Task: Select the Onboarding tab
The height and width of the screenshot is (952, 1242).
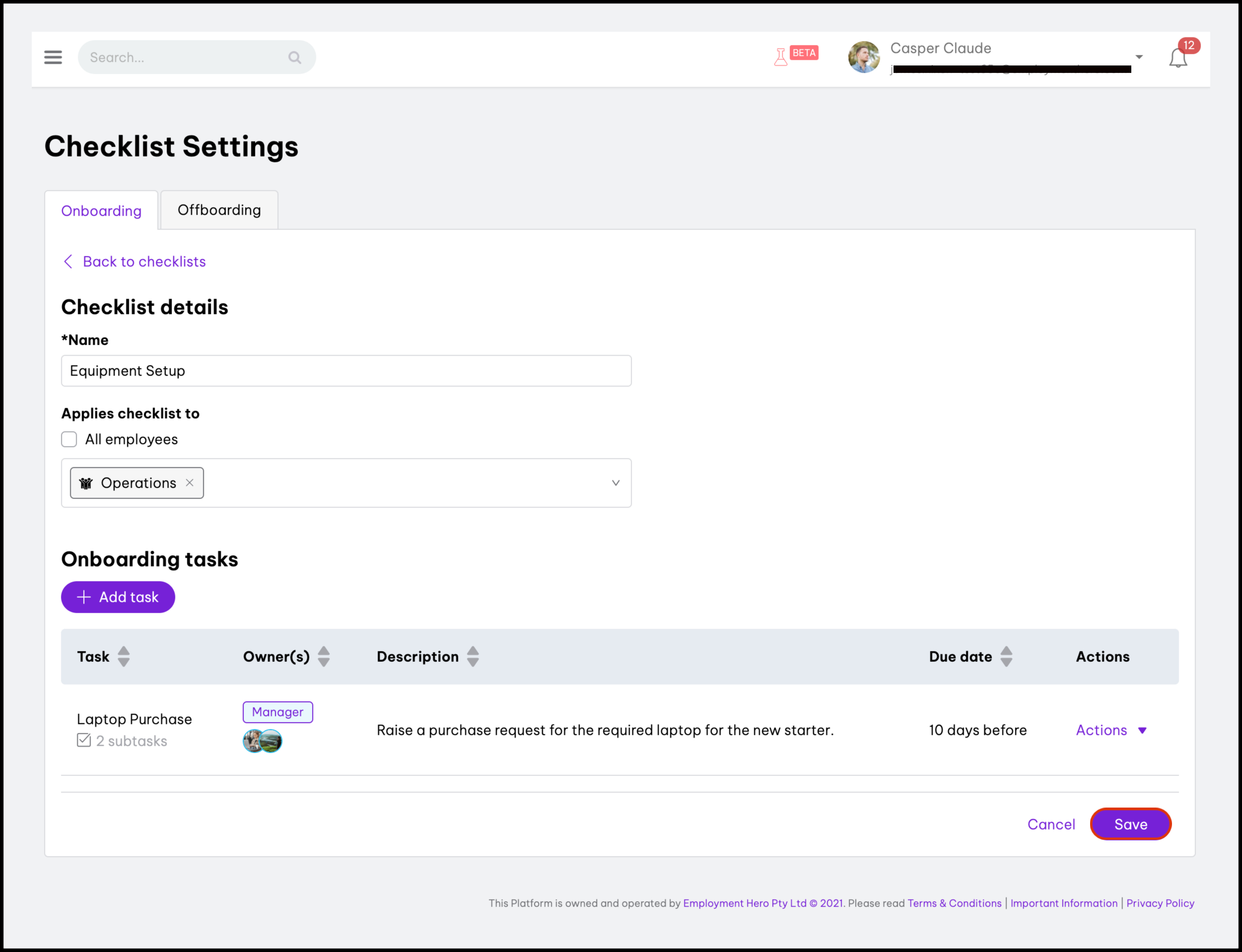Action: [101, 211]
